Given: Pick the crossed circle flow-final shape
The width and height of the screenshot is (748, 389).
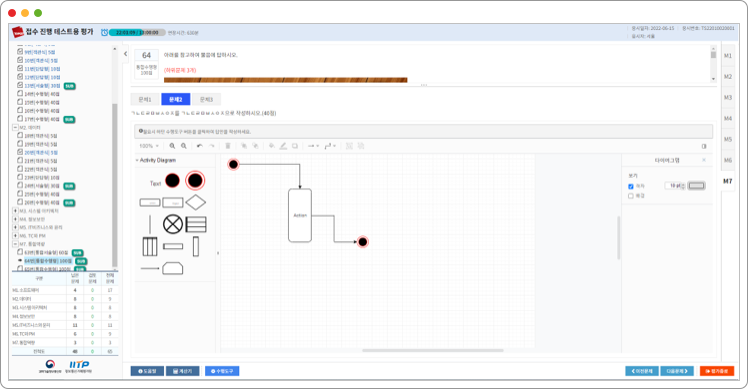Looking at the screenshot, I should click(x=173, y=224).
